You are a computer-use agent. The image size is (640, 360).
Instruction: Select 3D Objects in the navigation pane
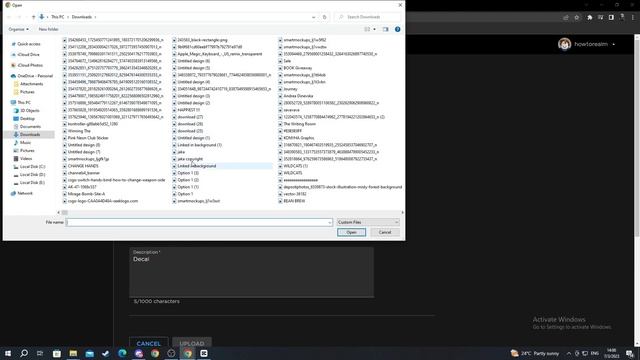point(30,110)
